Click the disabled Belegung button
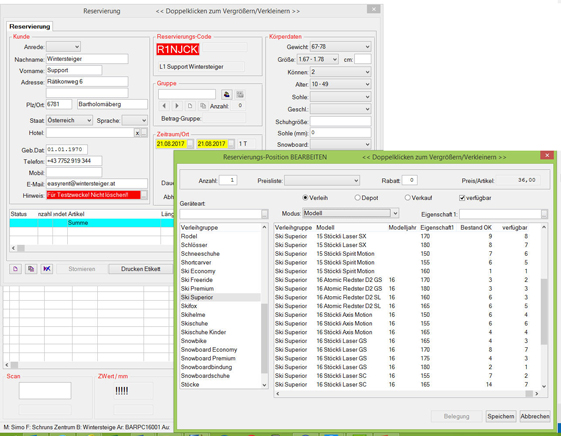 click(x=456, y=416)
